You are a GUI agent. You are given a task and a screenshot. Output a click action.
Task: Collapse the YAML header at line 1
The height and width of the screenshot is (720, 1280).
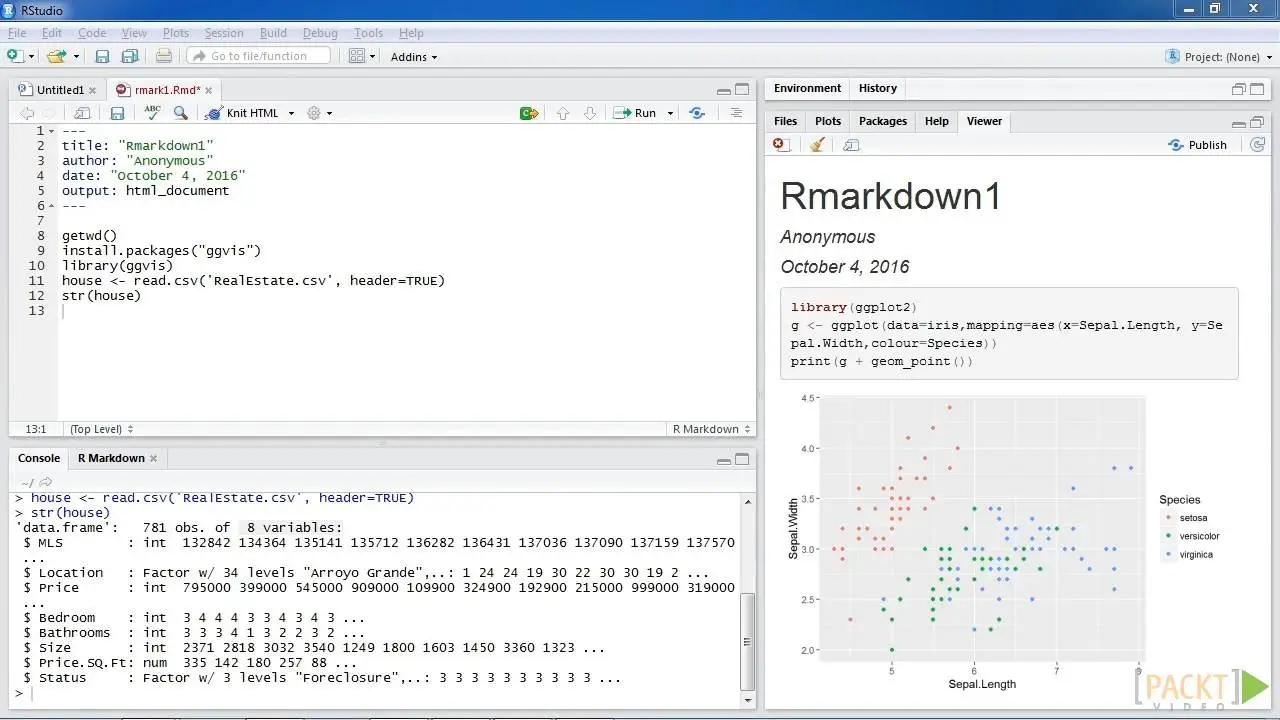click(x=51, y=131)
